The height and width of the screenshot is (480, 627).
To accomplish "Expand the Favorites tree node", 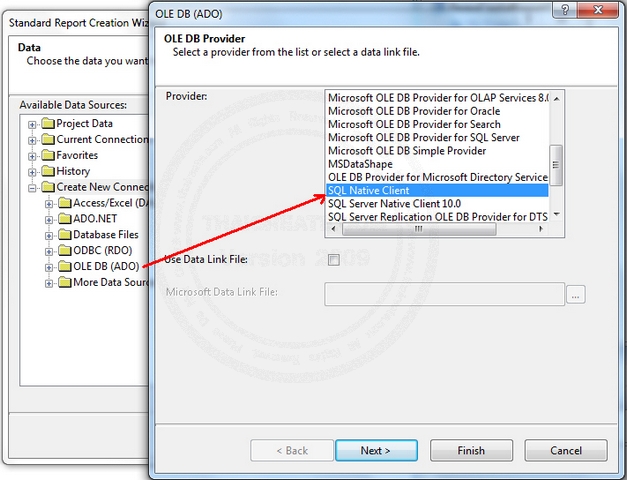I will click(32, 156).
